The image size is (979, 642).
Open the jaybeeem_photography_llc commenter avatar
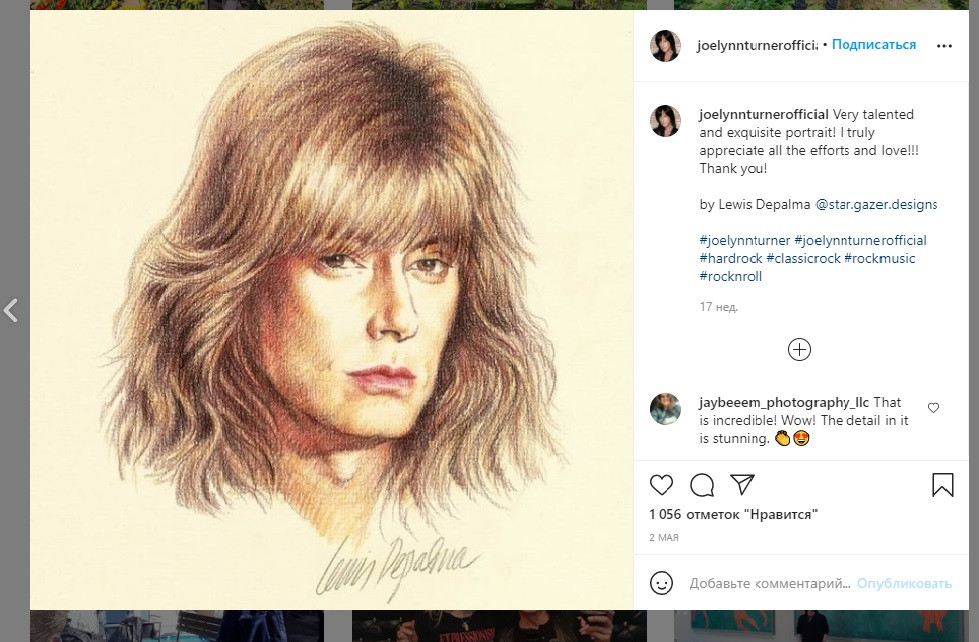coord(665,409)
